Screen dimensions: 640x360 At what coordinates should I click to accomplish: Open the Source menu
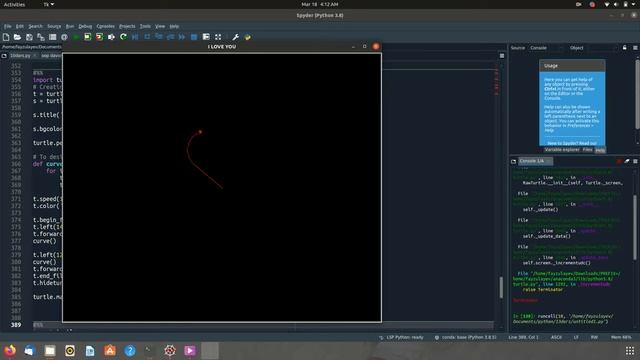click(54, 26)
